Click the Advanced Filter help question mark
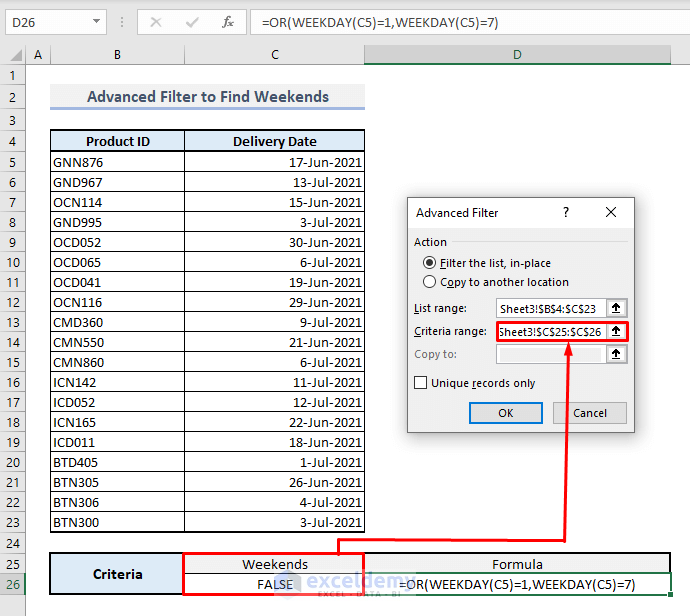The height and width of the screenshot is (616, 690). [x=566, y=213]
